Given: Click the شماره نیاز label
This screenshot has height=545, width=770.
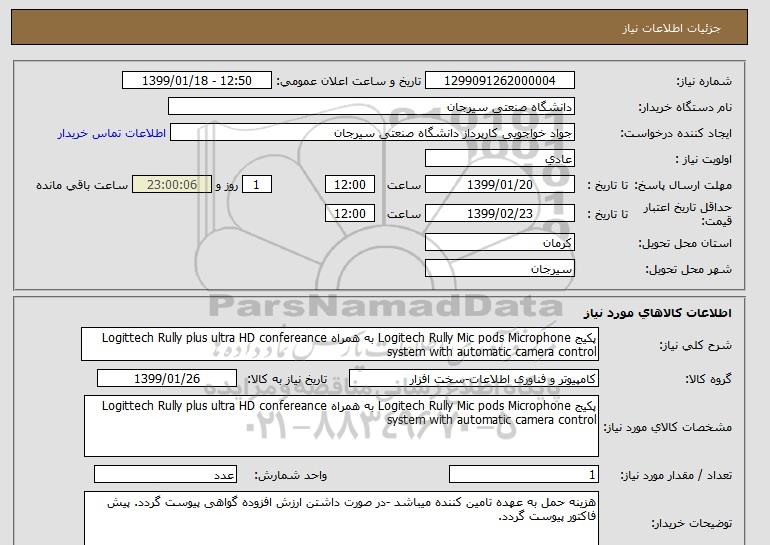Looking at the screenshot, I should tap(705, 81).
